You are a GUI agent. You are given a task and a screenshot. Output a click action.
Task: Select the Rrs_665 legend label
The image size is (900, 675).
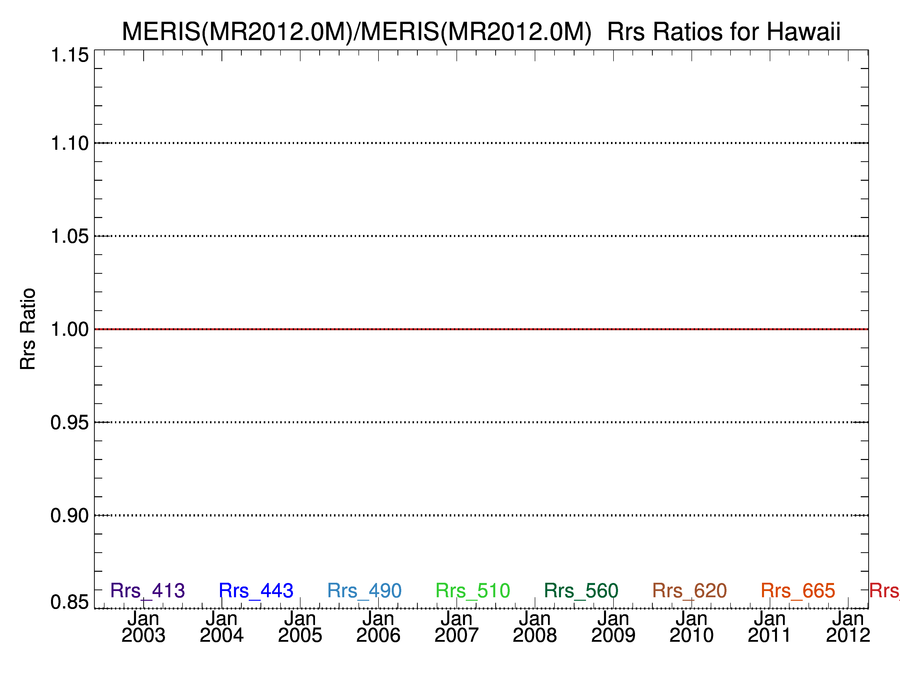point(798,591)
